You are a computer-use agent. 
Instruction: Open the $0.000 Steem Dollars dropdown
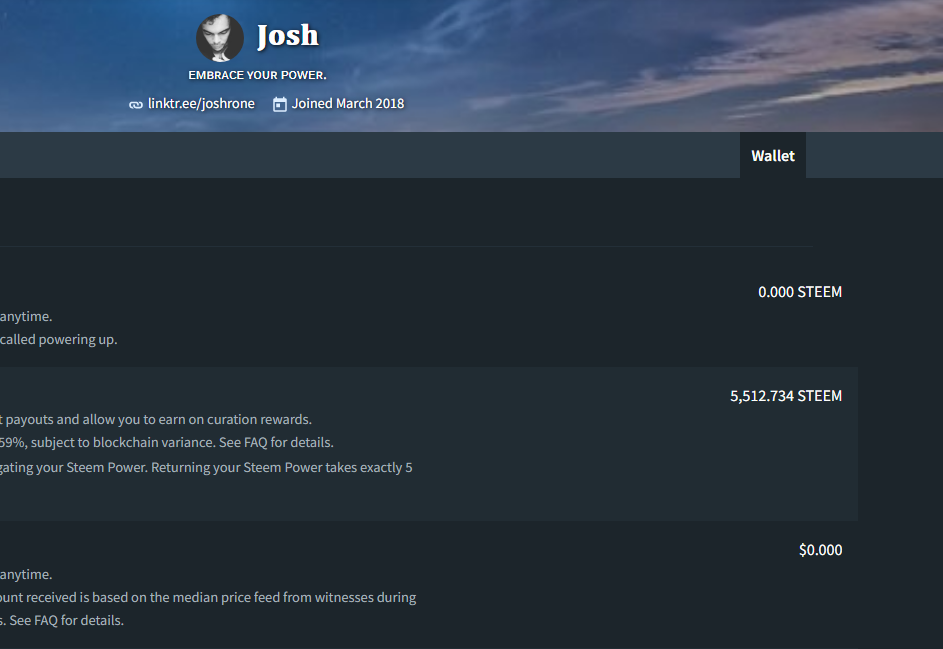[x=820, y=550]
